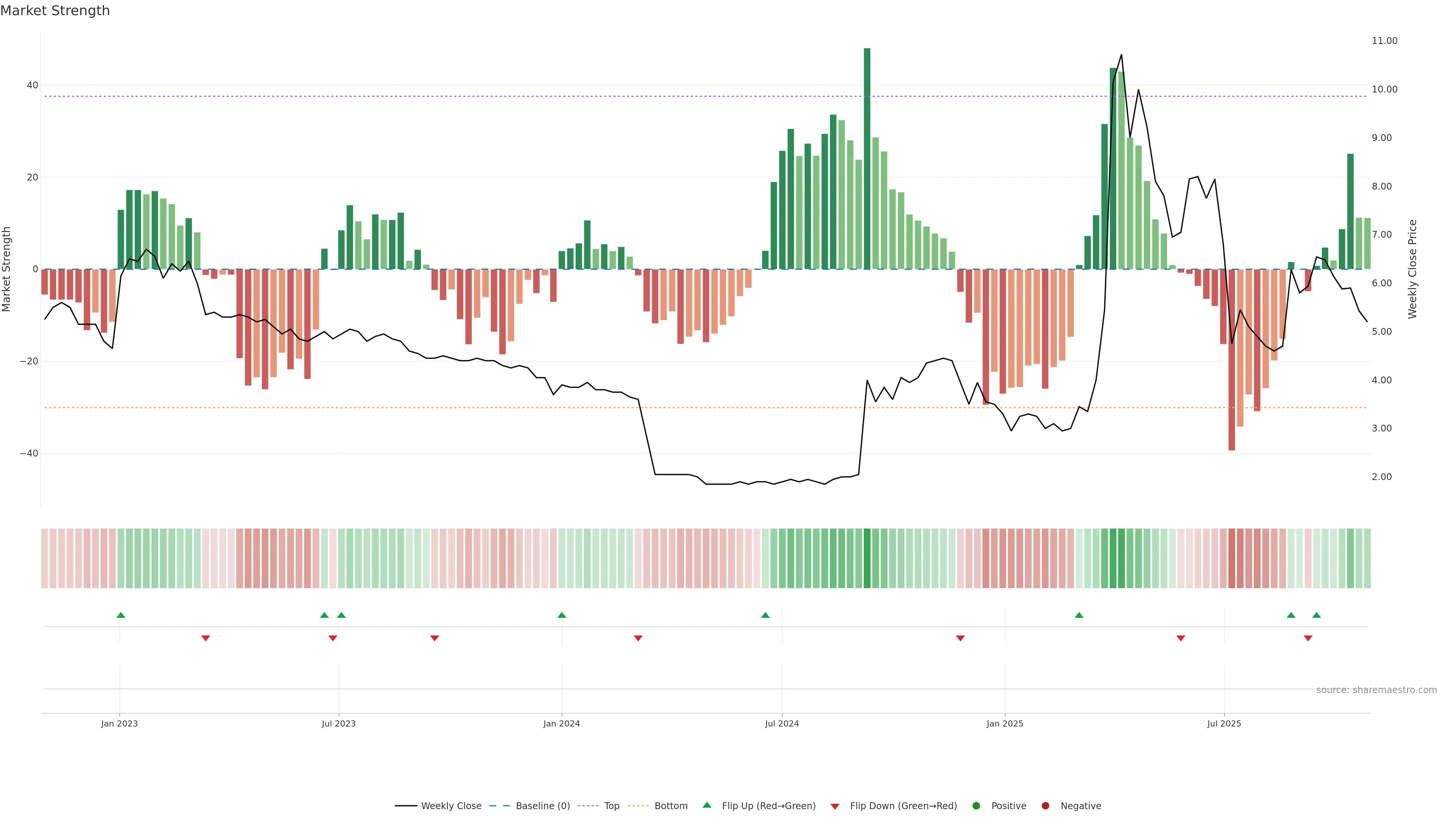Click the darkest green heatmap strip cell
Viewport: 1456px width, 819px height.
pos(867,559)
